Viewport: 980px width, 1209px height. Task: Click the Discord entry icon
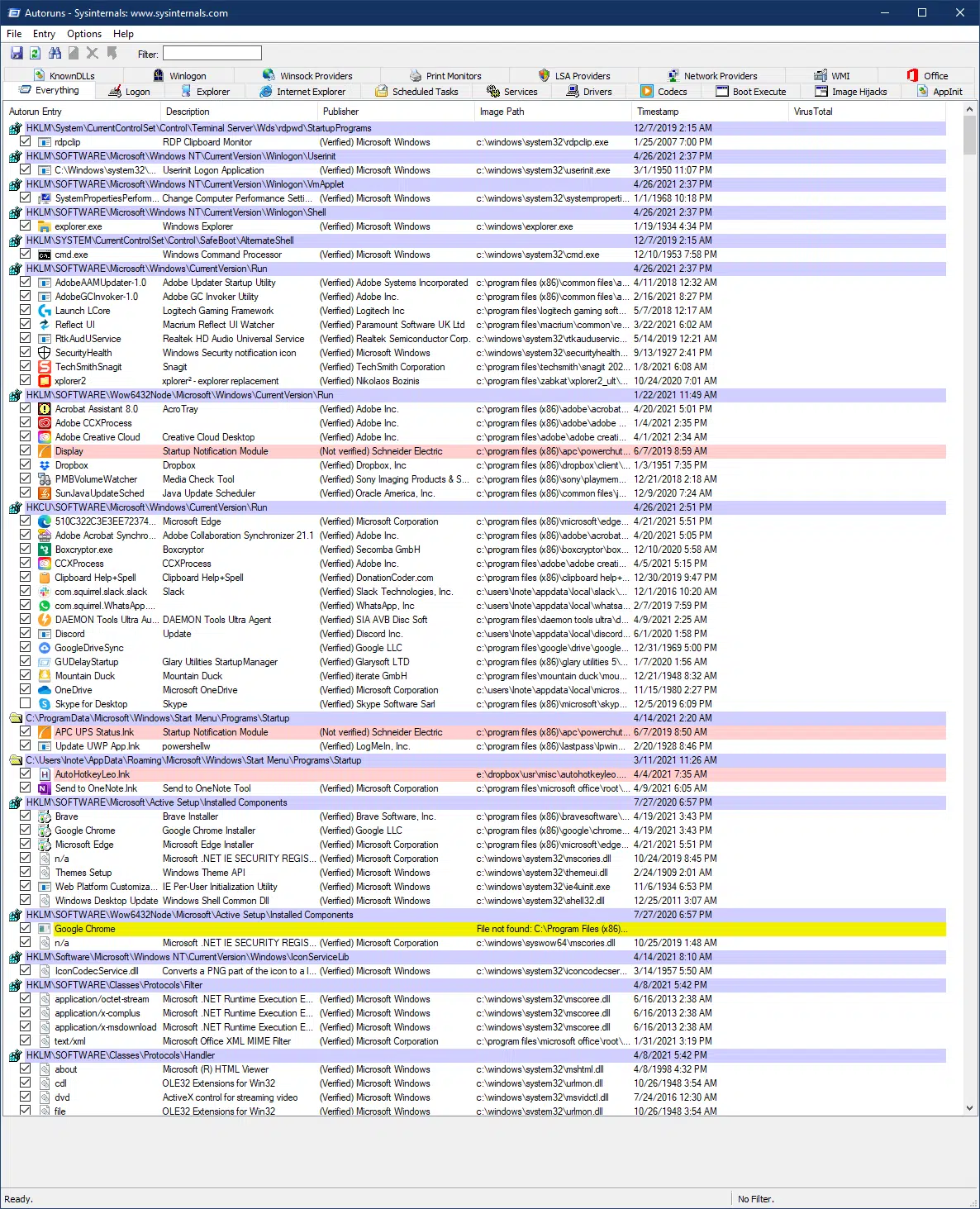(x=45, y=634)
